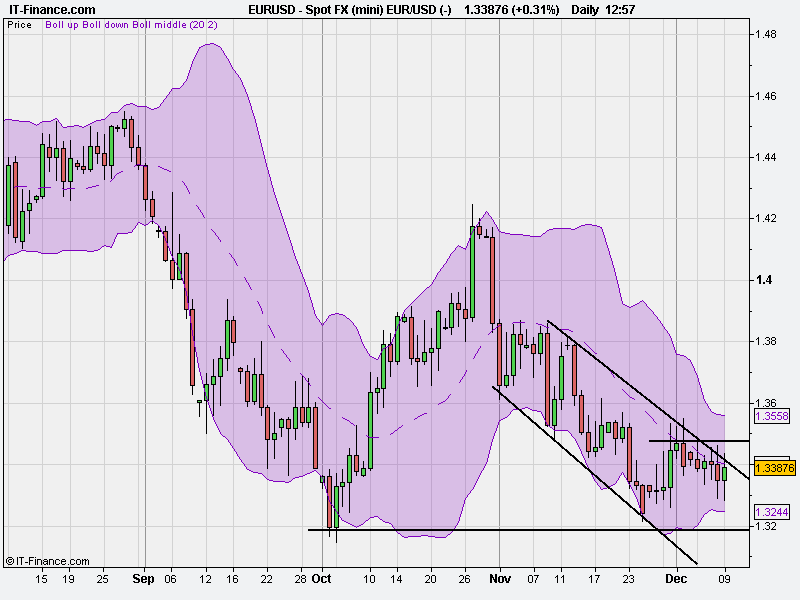
Task: Click the 19 date label on time axis
Action: click(x=68, y=579)
